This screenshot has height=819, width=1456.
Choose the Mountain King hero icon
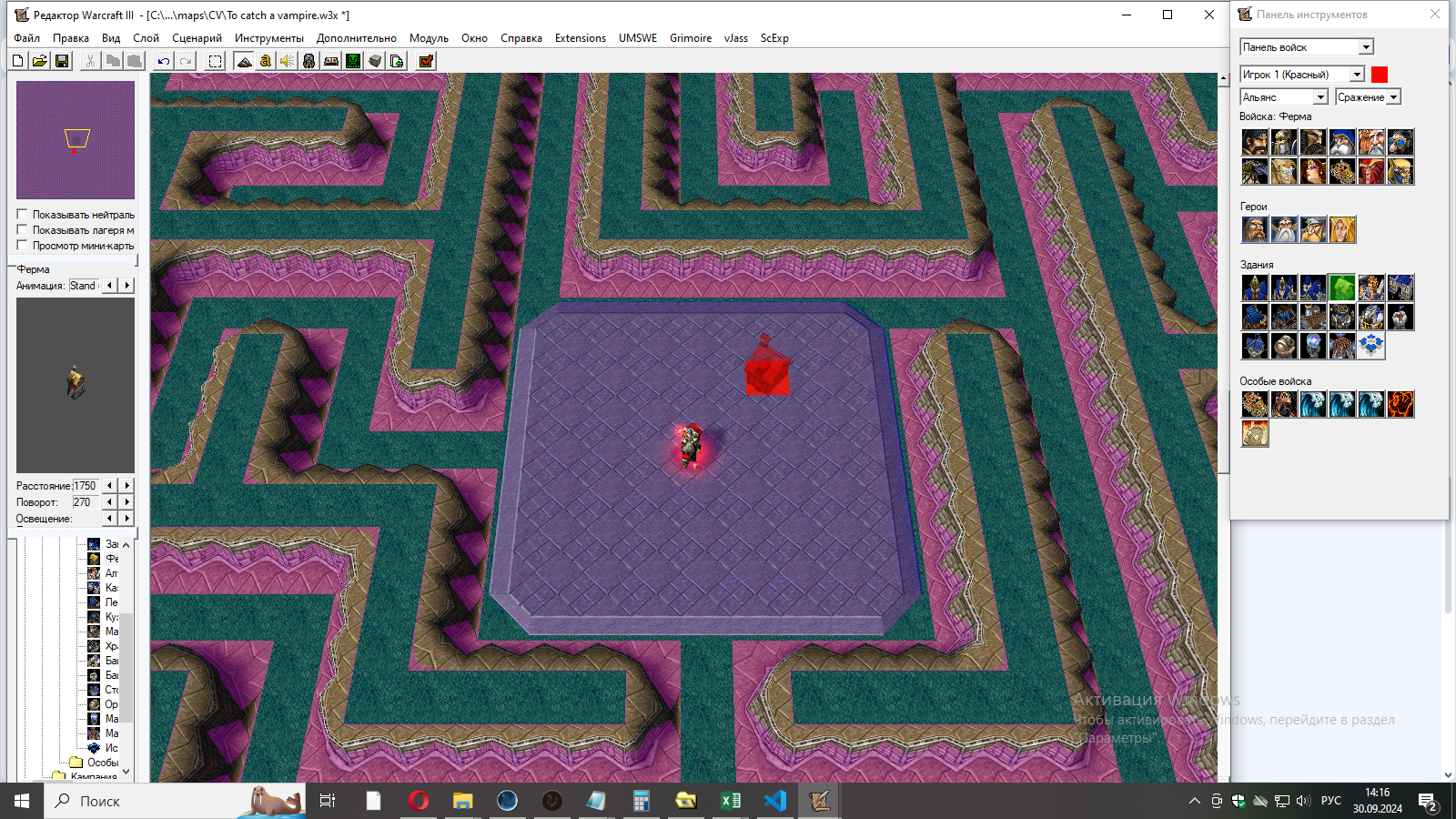point(1313,229)
